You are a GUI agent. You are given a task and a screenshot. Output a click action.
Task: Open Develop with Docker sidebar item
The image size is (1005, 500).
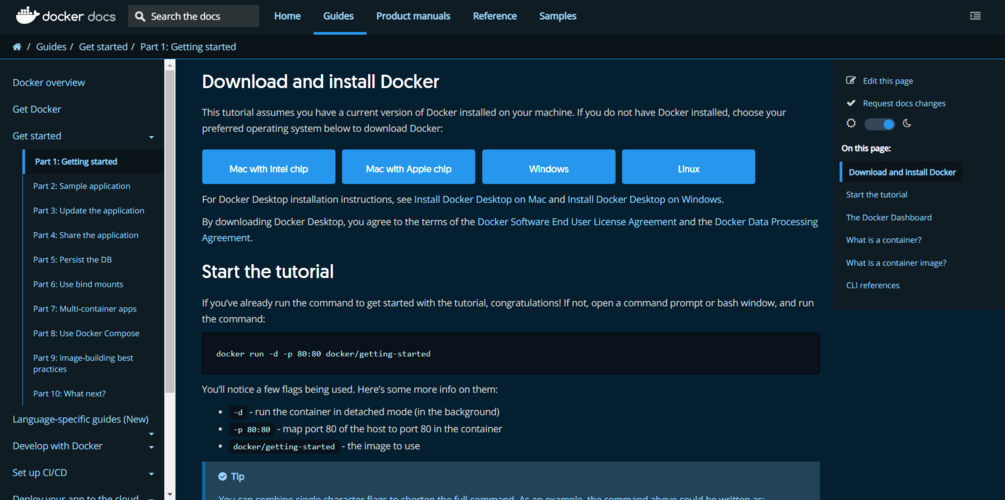click(x=58, y=446)
